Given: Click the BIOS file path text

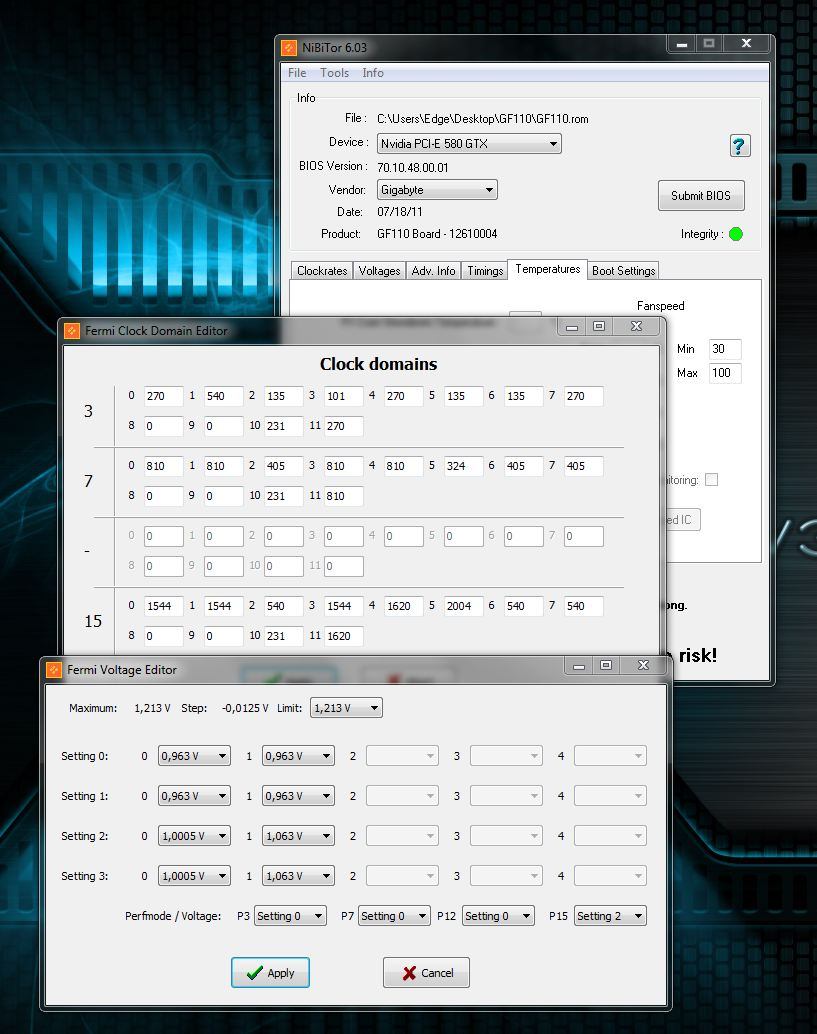Looking at the screenshot, I should click(x=483, y=119).
